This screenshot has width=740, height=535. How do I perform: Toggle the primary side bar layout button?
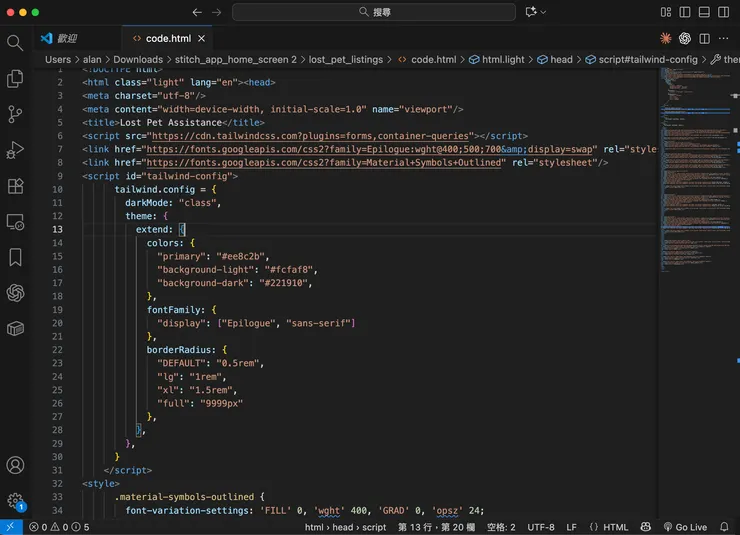pos(687,12)
